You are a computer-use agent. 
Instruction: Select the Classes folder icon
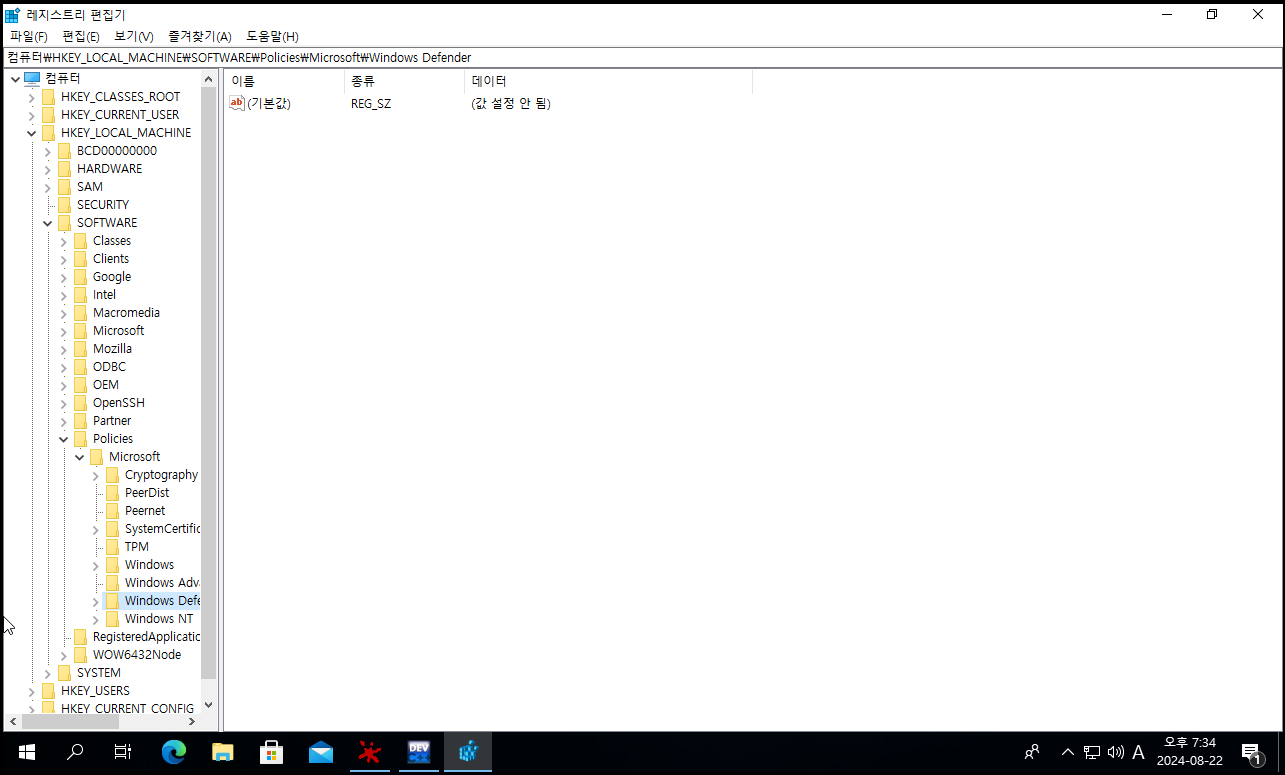click(80, 241)
